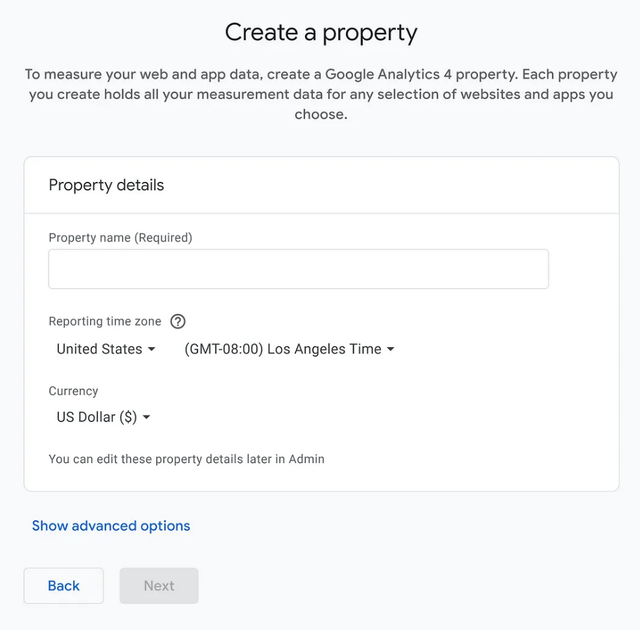Click the "Reporting time zone" label
This screenshot has height=630, width=640.
105,322
